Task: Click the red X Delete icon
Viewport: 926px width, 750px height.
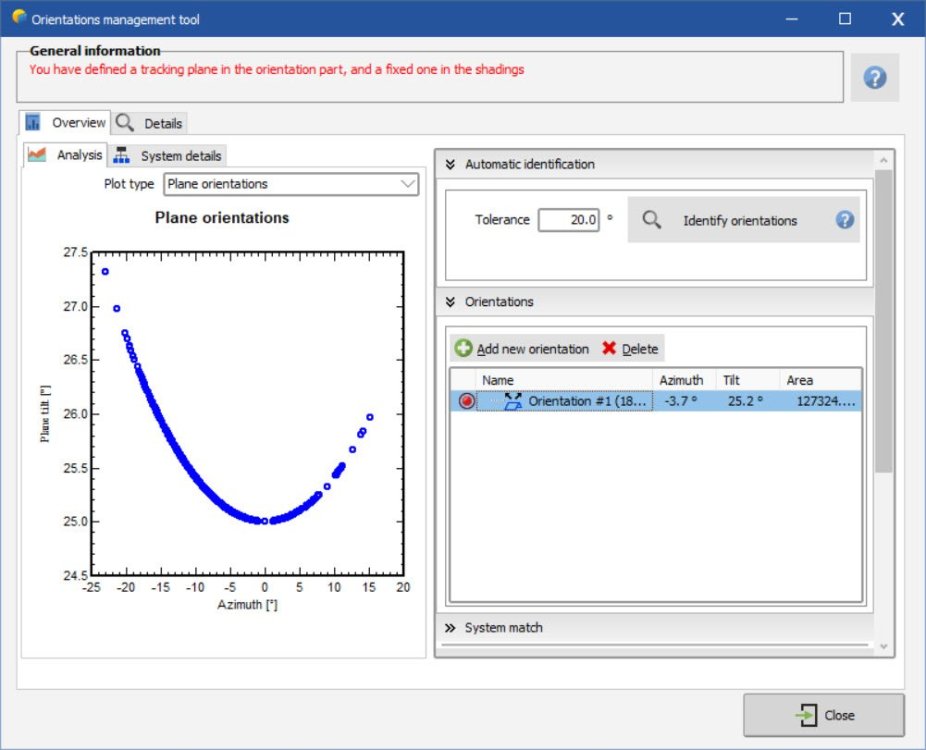Action: click(609, 349)
